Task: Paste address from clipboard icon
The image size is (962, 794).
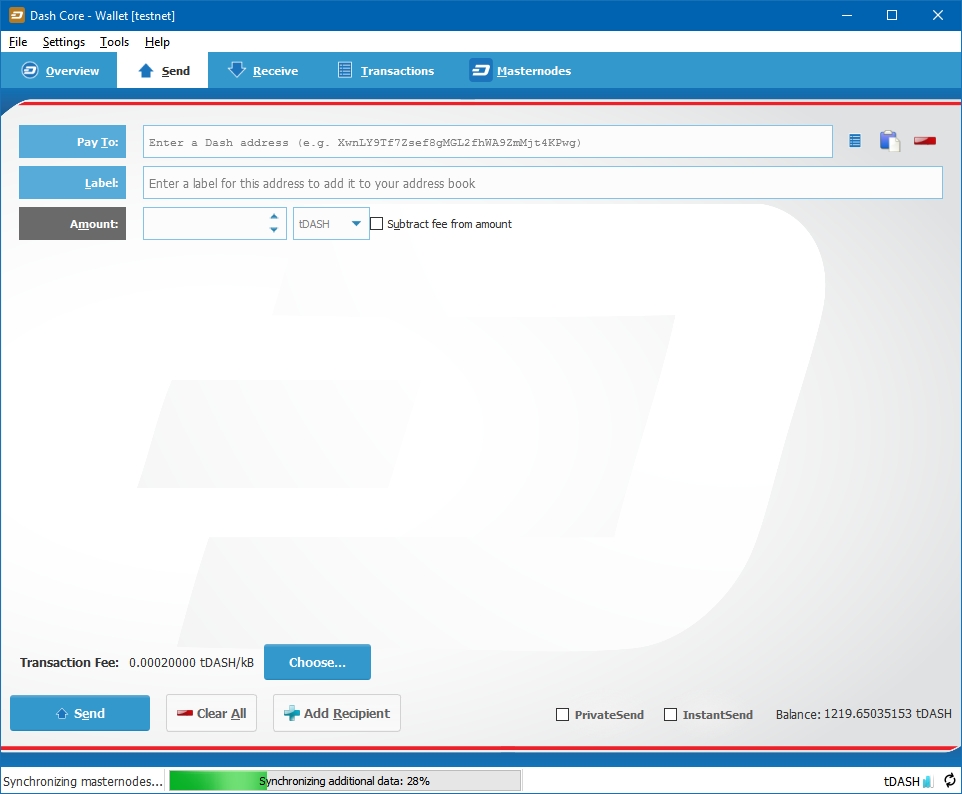Action: [x=889, y=141]
